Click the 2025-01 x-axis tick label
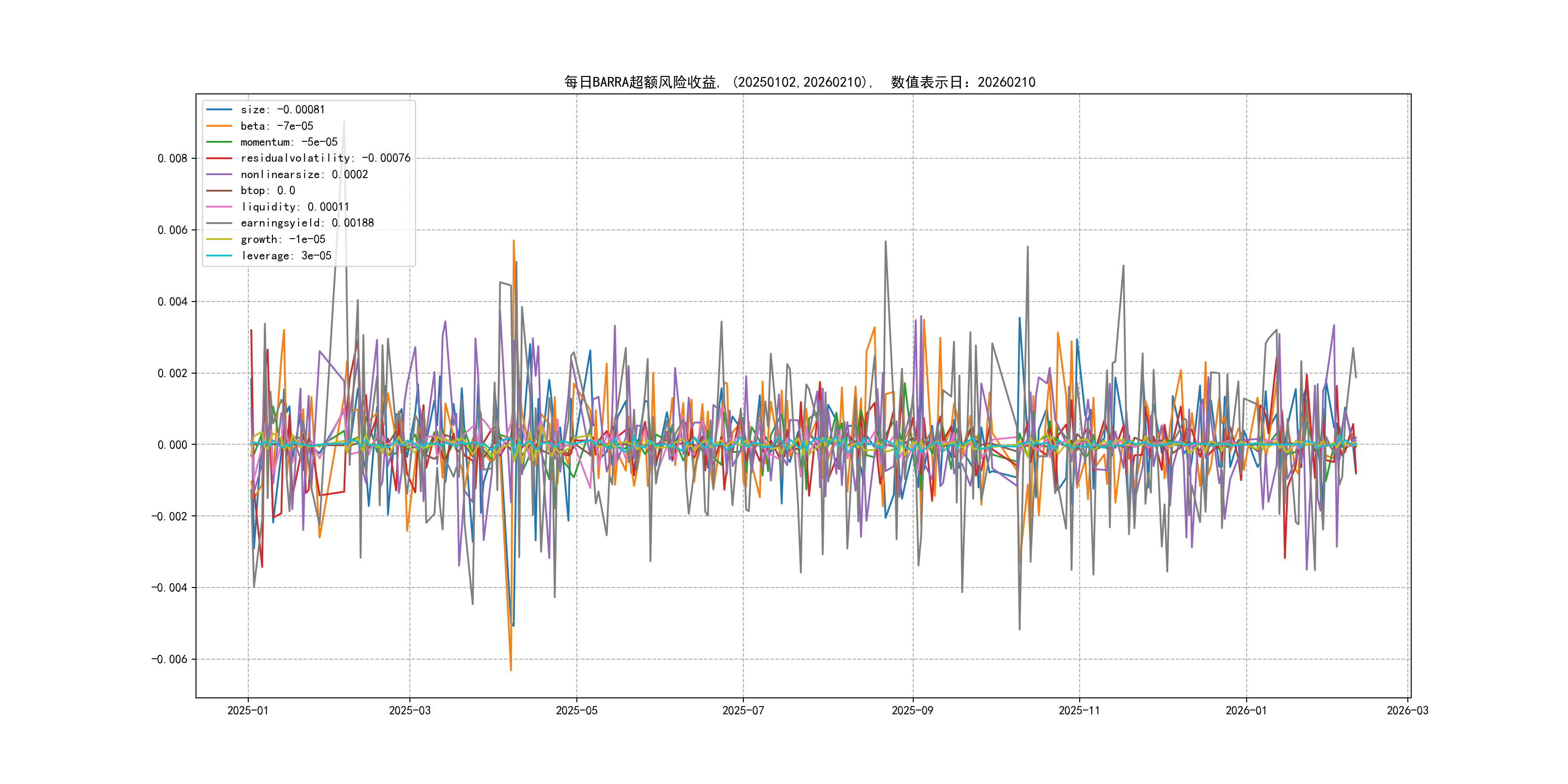Screen dimensions: 1568x784 pyautogui.click(x=248, y=710)
